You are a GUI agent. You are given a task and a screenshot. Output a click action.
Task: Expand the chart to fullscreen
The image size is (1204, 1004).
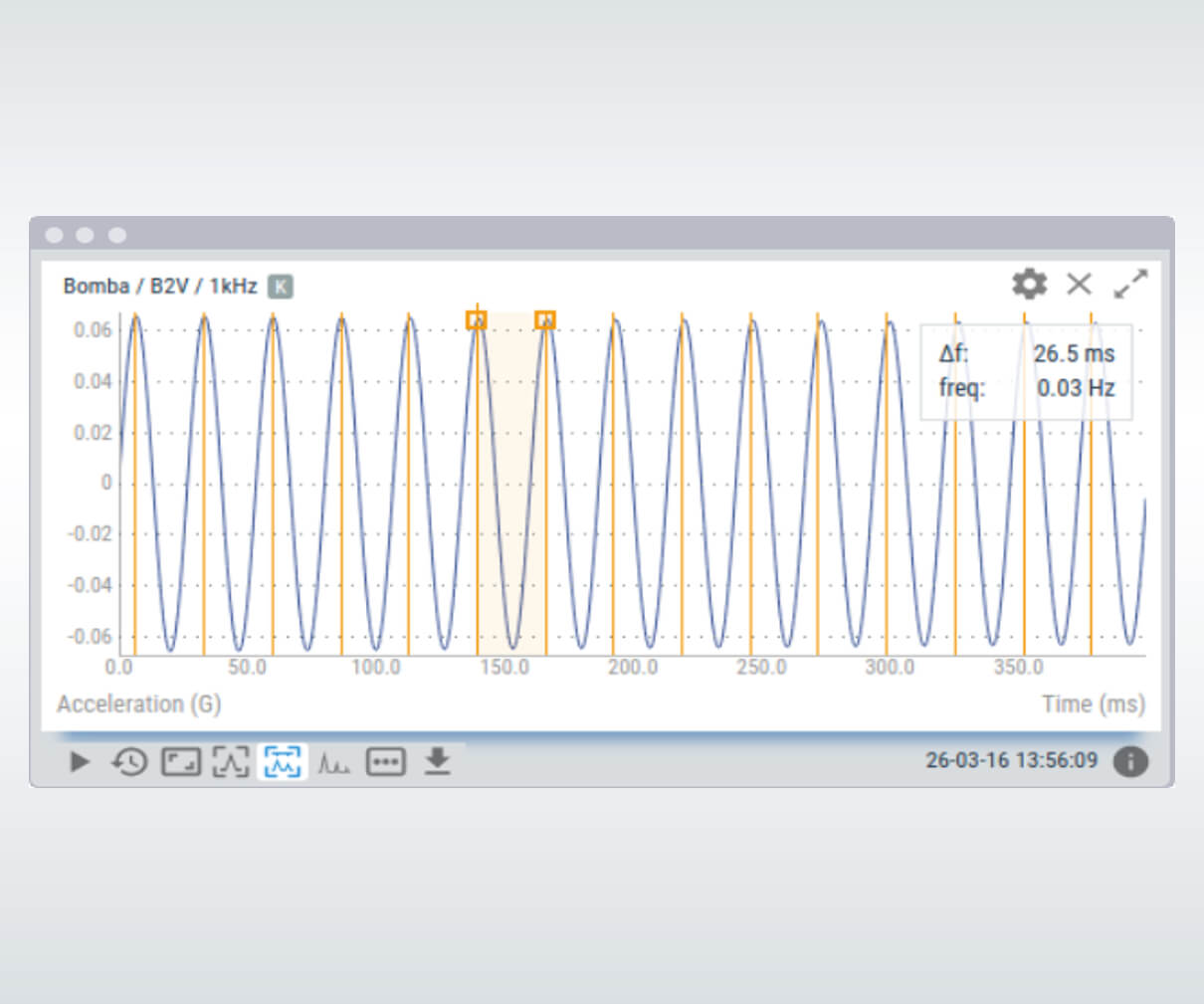tap(1129, 285)
